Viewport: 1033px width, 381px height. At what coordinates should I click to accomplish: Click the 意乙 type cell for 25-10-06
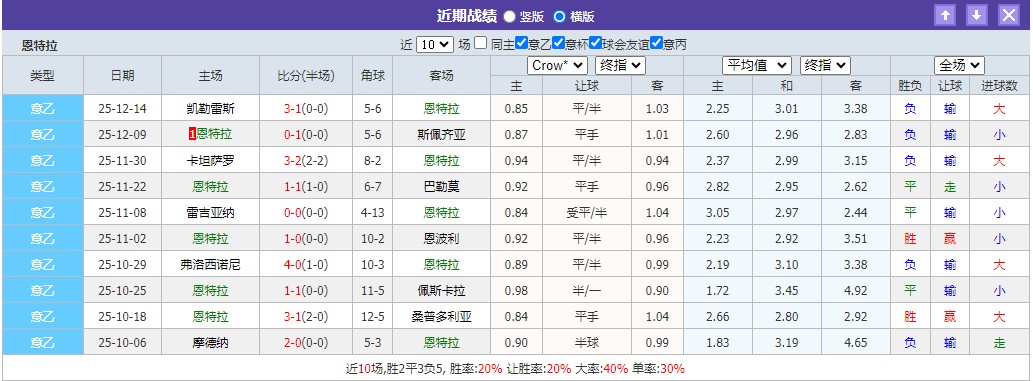(43, 342)
